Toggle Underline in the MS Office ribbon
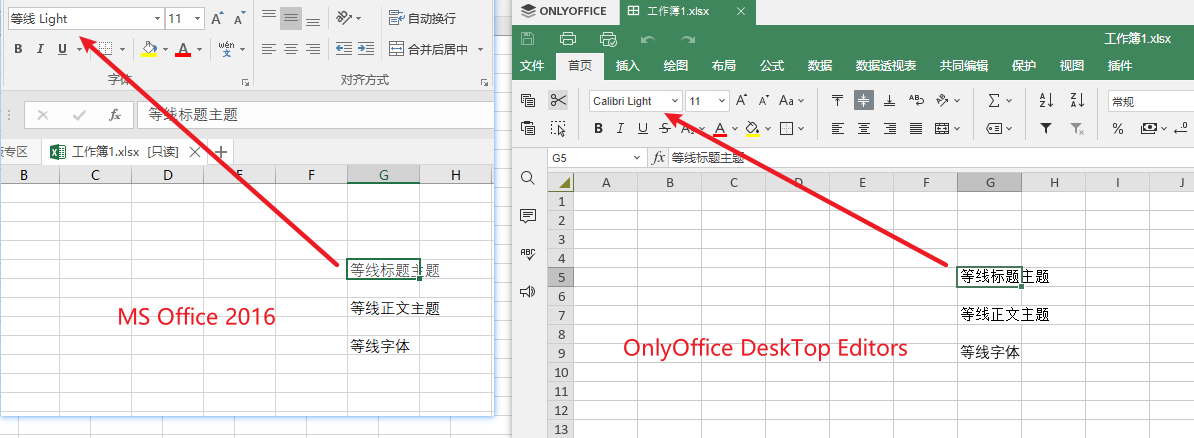Viewport: 1194px width, 438px height. pos(62,49)
